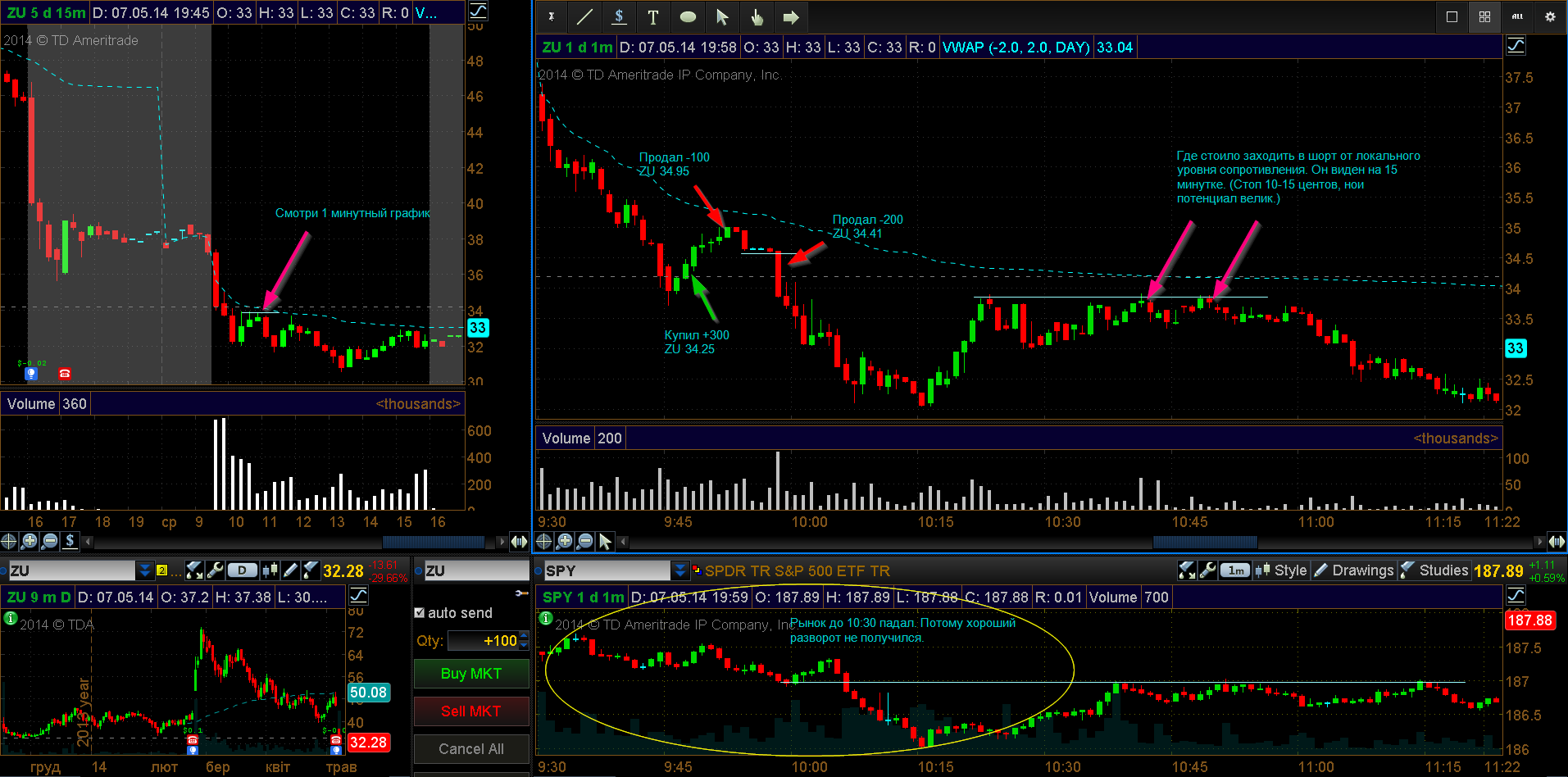This screenshot has height=777, width=1568.
Task: Open order panel wrench settings icon
Action: click(x=521, y=593)
